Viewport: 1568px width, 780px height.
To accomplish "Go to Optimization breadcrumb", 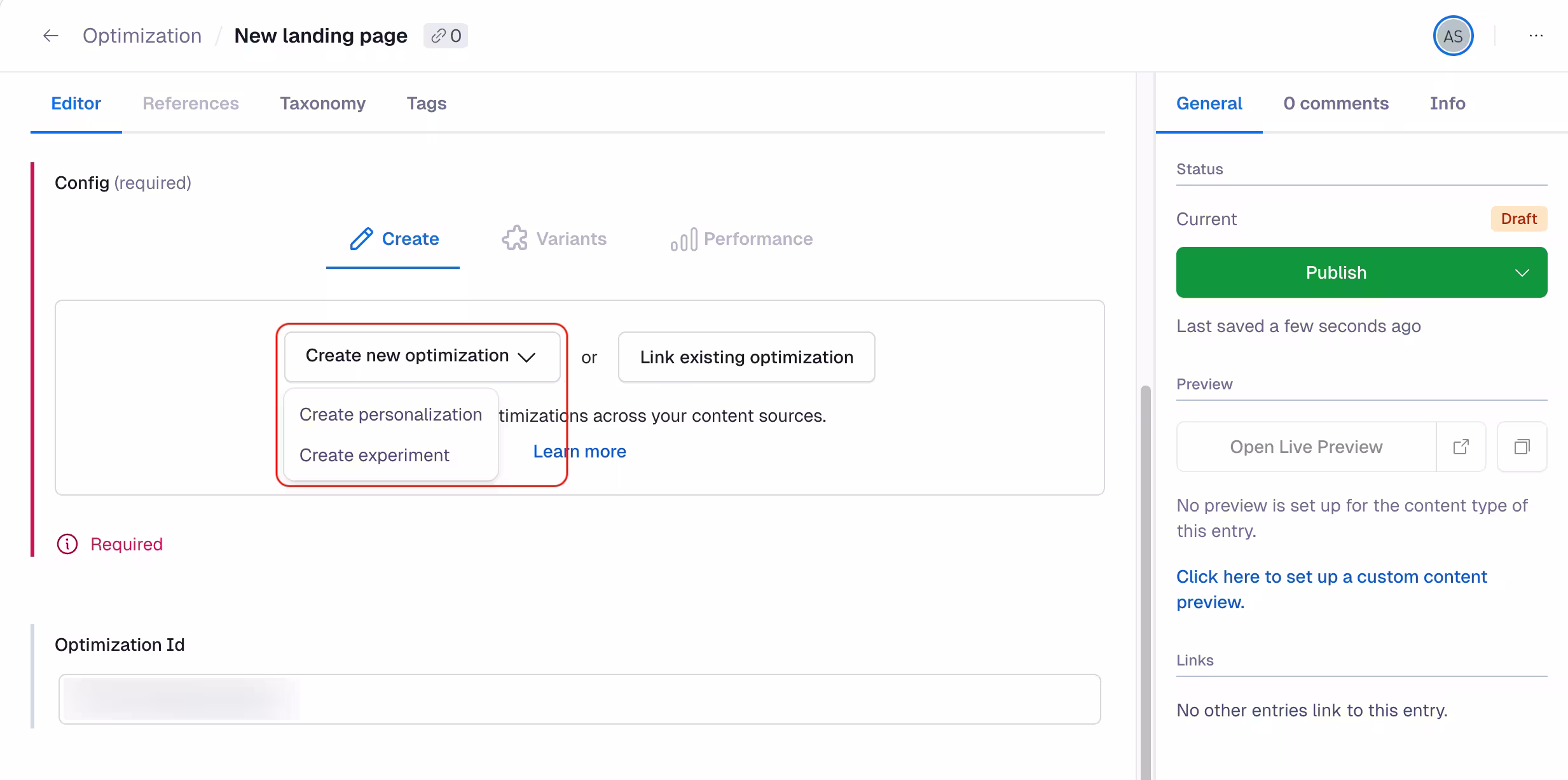I will click(x=142, y=36).
